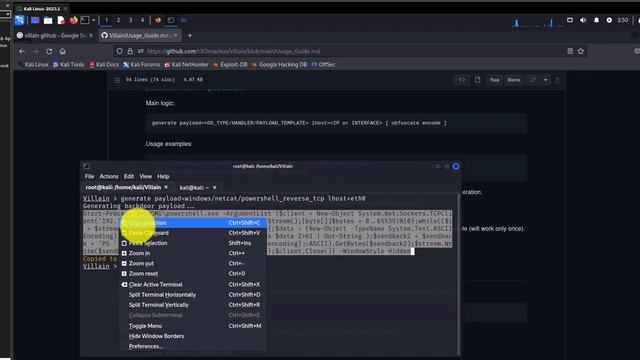The height and width of the screenshot is (360, 640).
Task: Open the OffSec bookmark
Action: 323,64
